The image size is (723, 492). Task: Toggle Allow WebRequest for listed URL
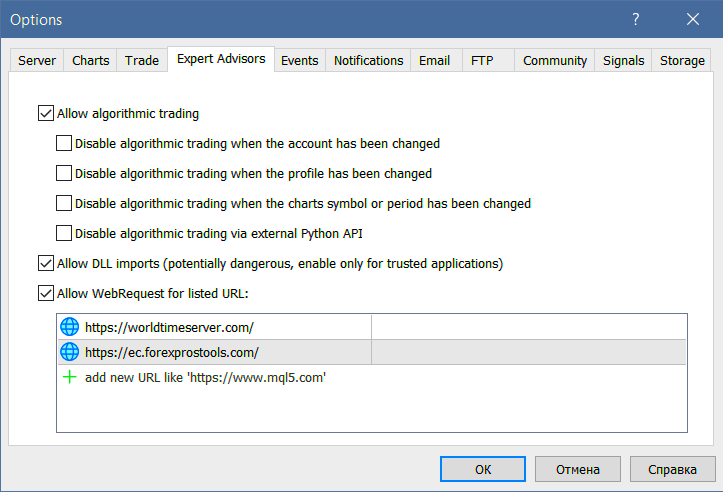tap(45, 294)
